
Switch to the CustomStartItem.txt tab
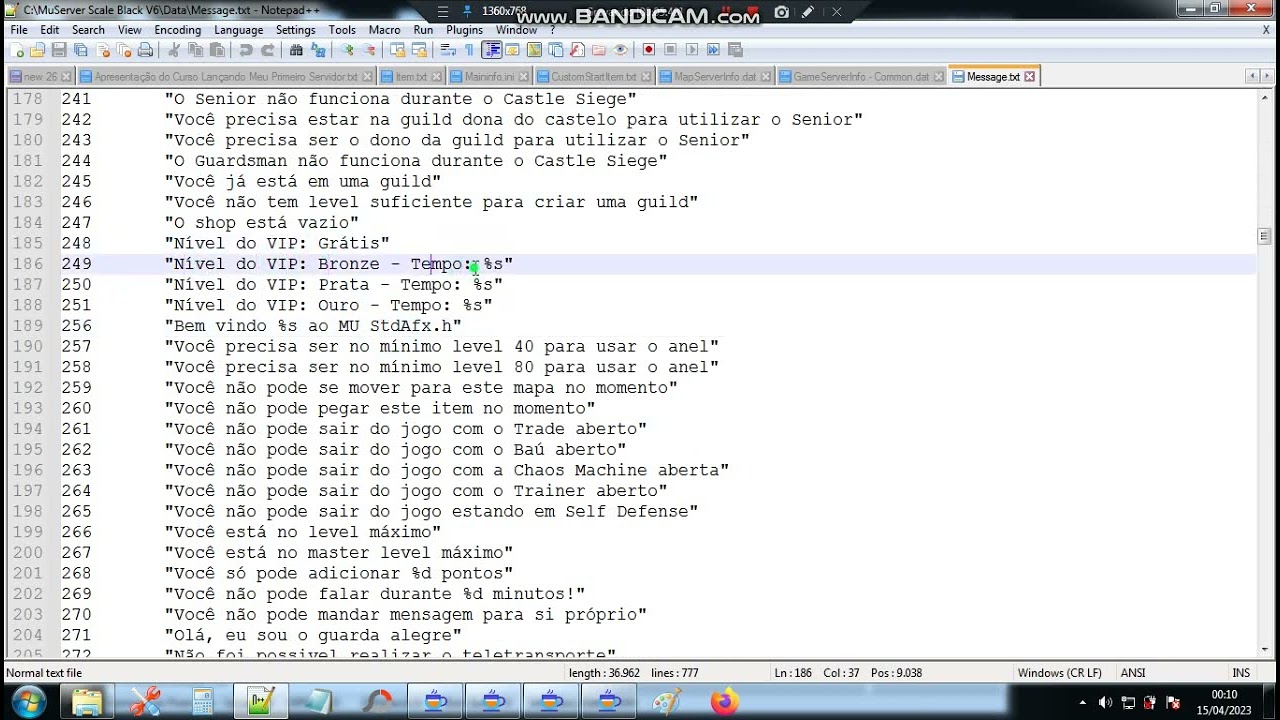[594, 77]
